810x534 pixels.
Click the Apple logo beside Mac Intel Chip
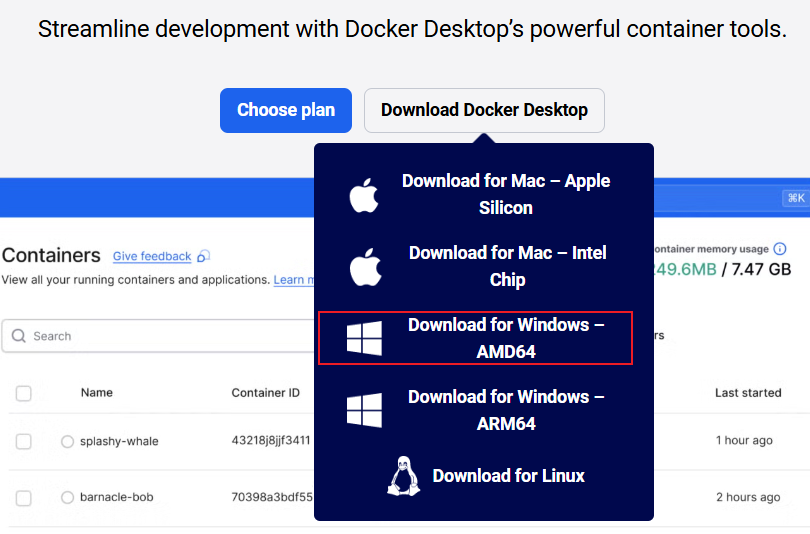point(364,267)
